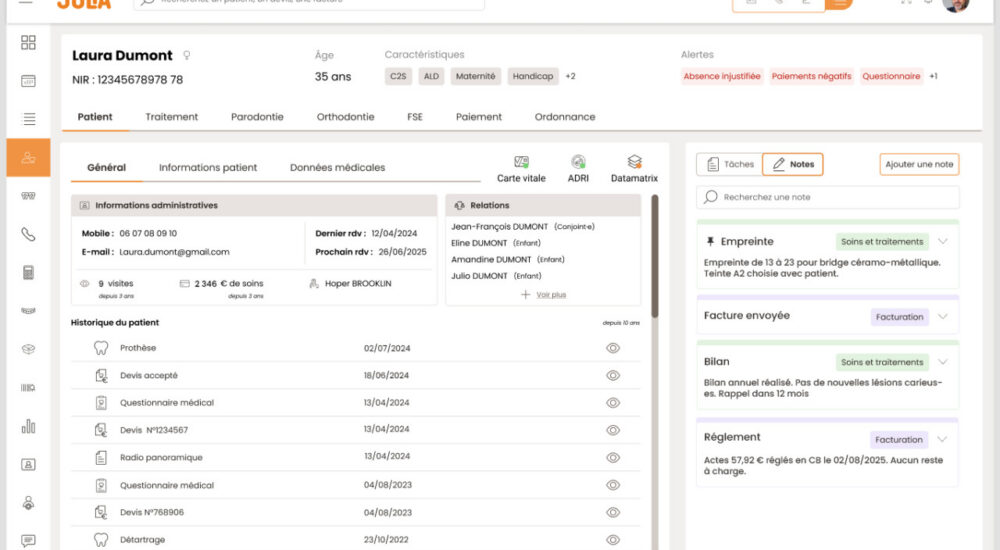View Détartrage entry with eye icon

[x=613, y=540]
